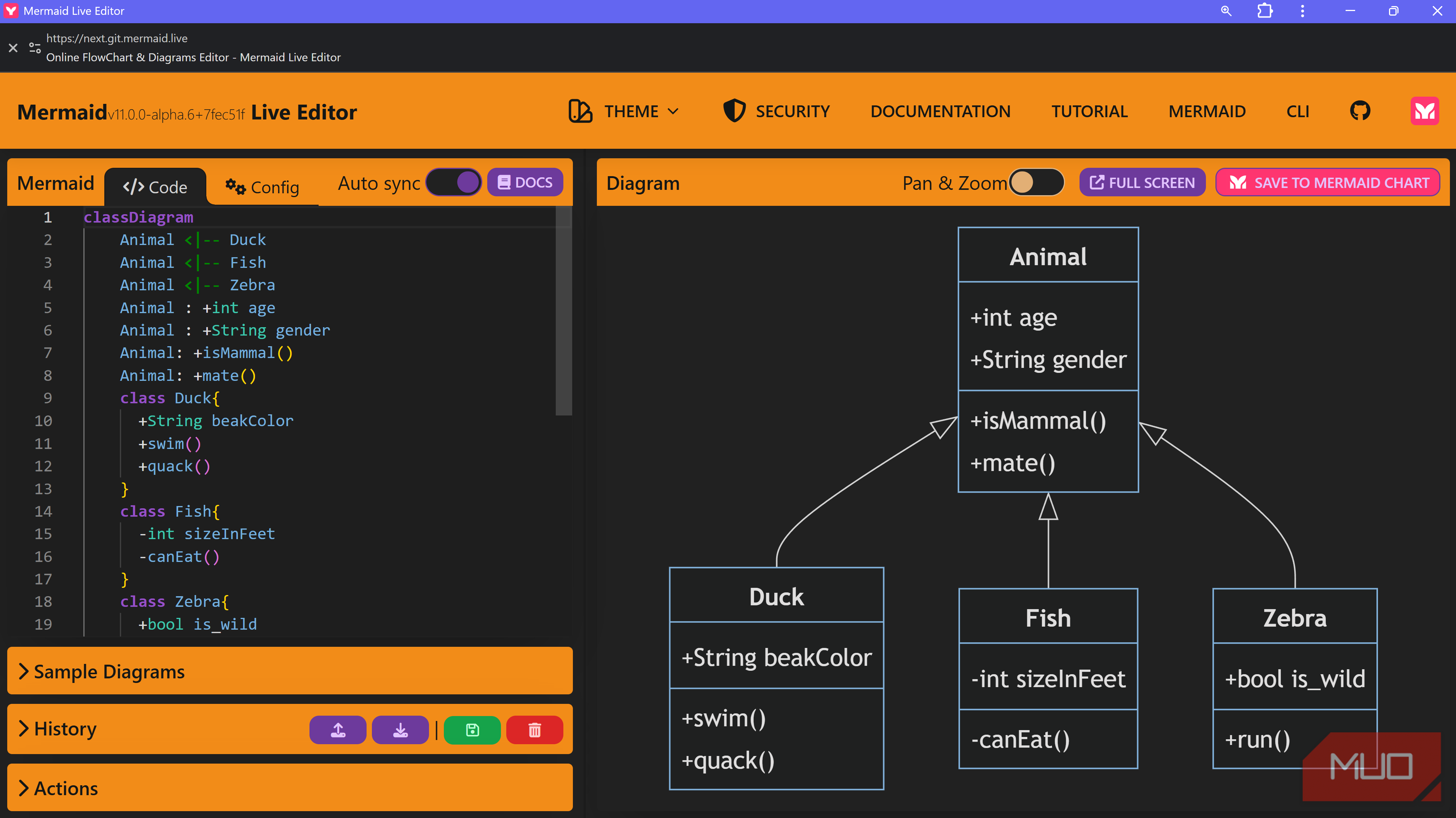Click the Fish class box title
Screen dimensions: 1456x818
pos(1048,618)
